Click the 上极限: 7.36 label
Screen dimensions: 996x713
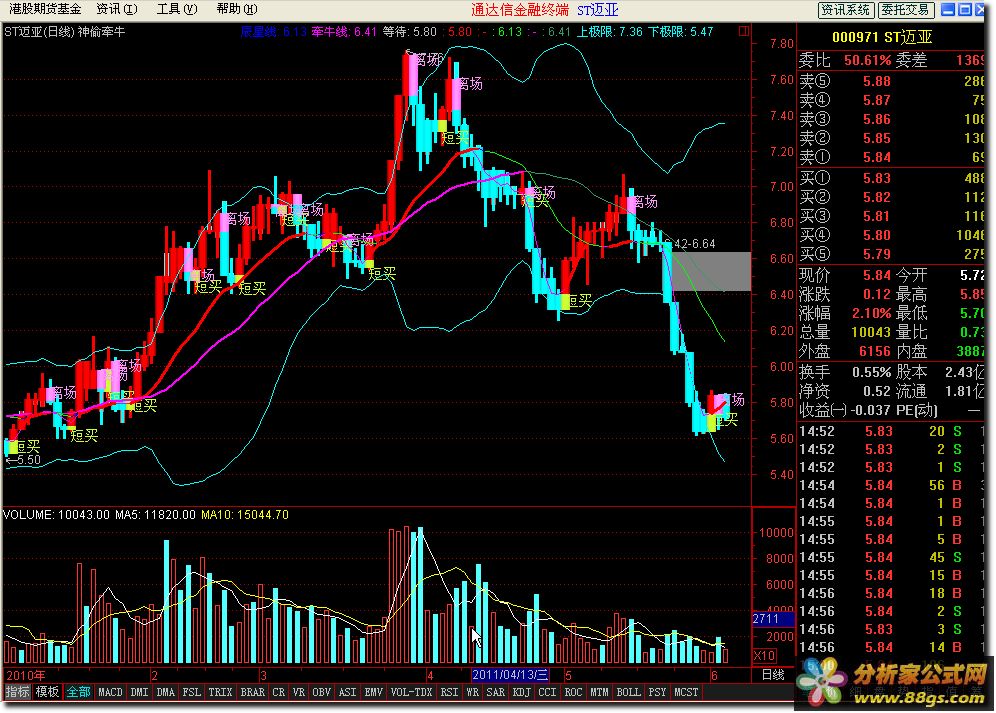[609, 31]
